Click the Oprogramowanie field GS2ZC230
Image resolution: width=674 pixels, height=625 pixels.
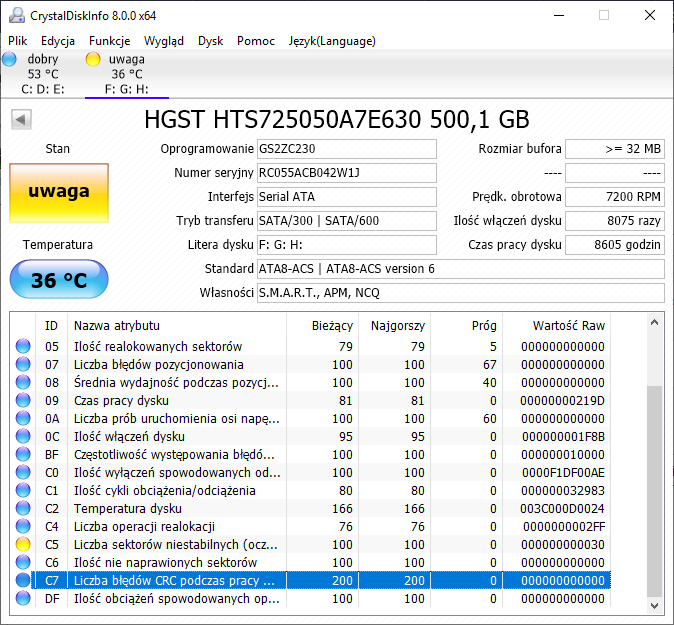tap(346, 149)
